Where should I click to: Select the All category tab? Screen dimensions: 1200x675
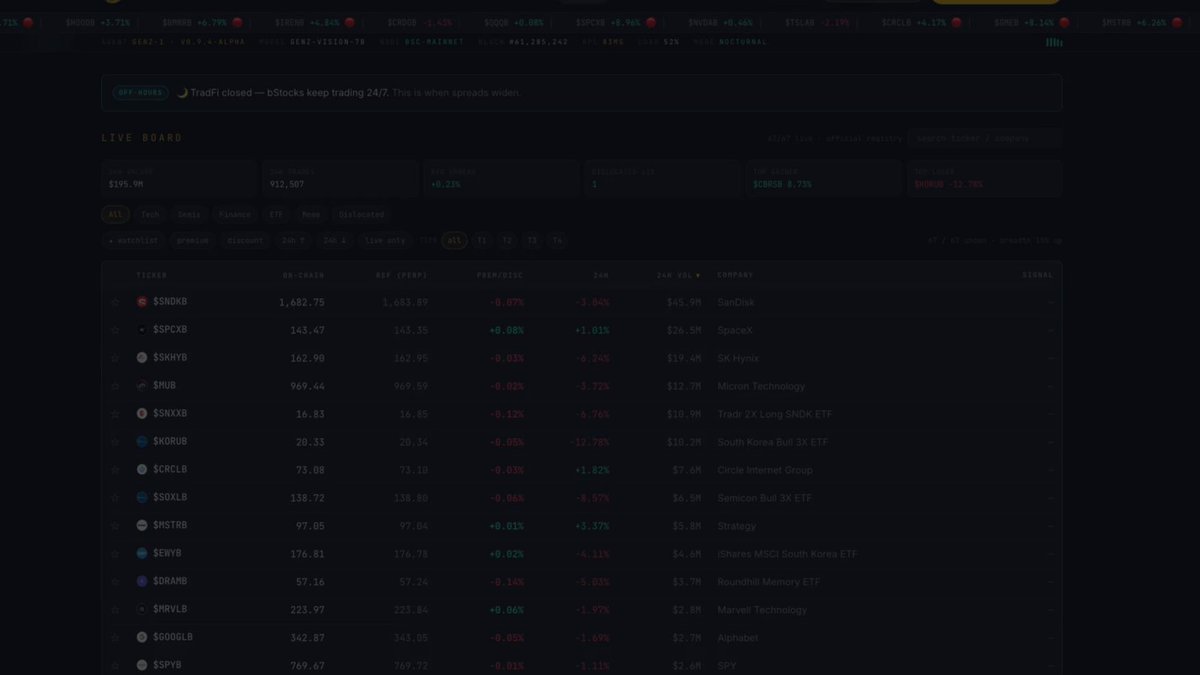(115, 215)
